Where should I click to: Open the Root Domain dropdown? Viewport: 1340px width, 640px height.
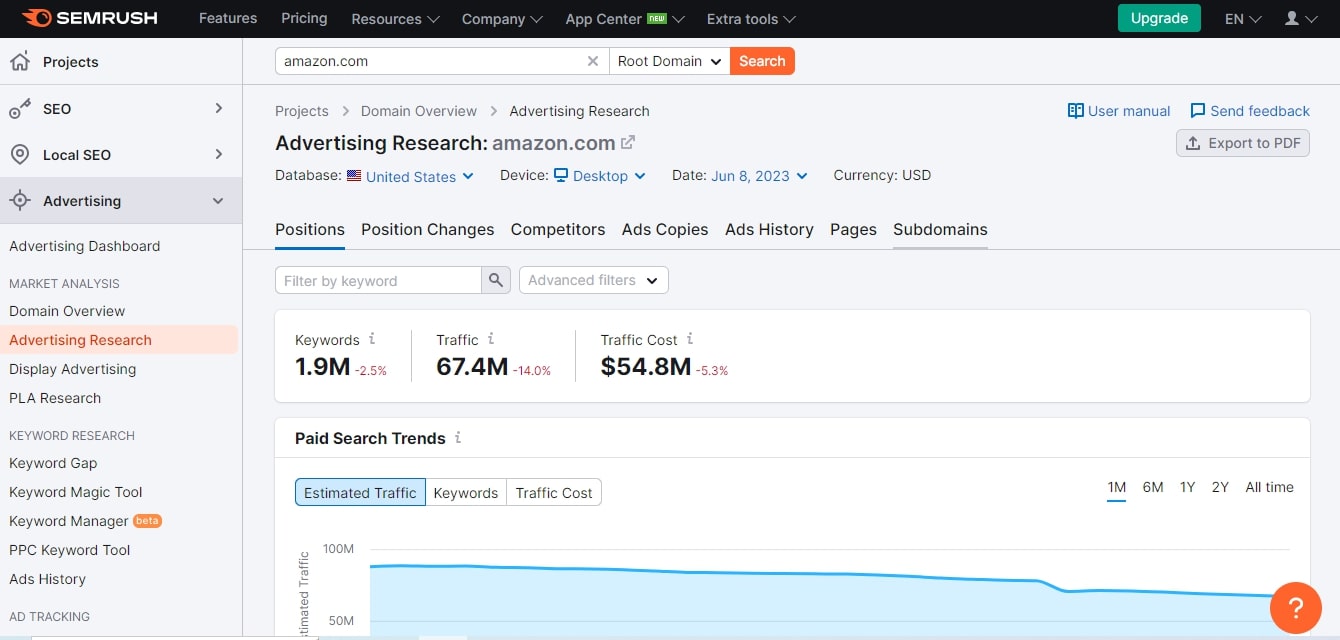(669, 61)
